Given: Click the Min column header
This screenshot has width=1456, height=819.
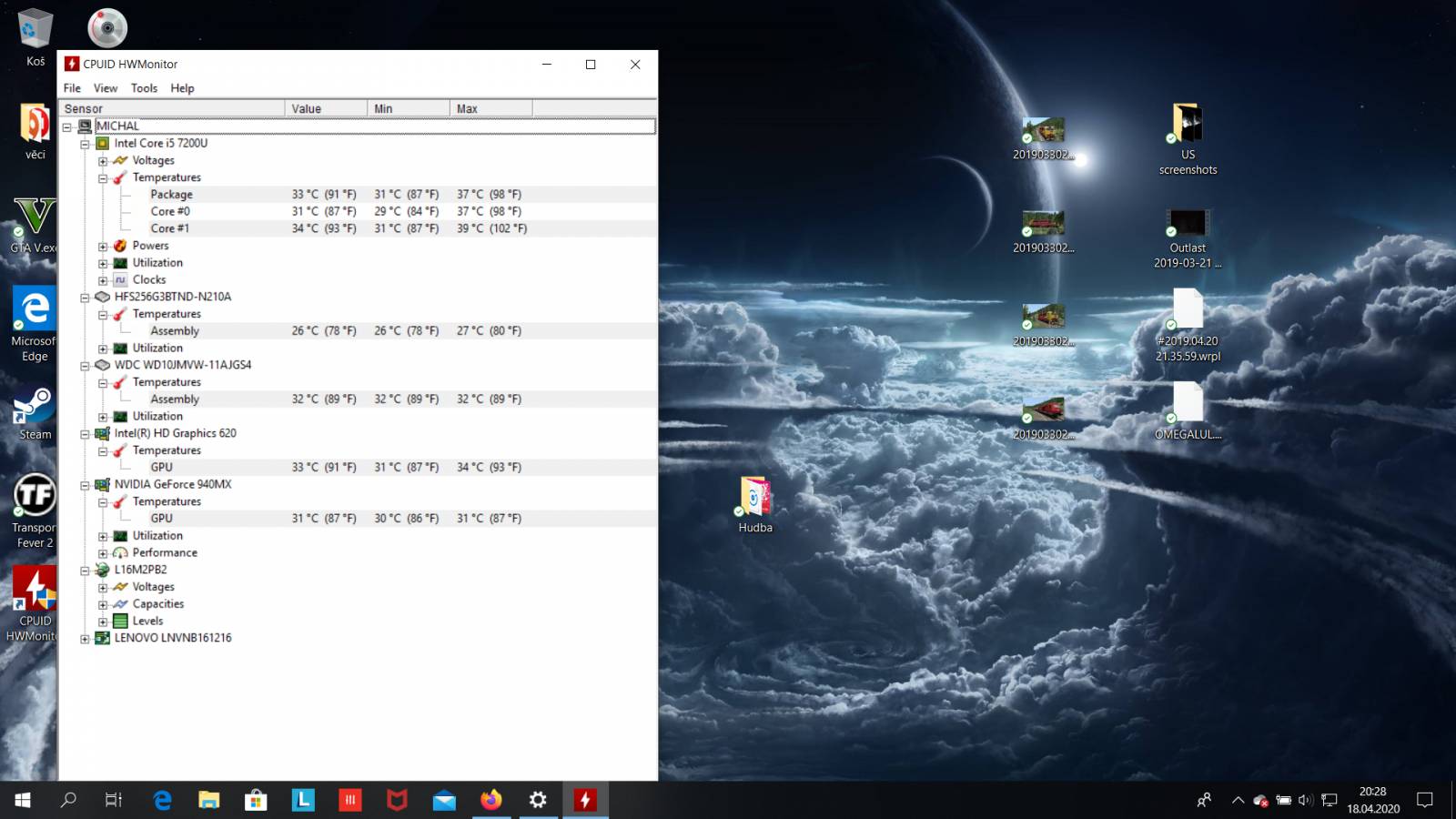Looking at the screenshot, I should tap(409, 108).
